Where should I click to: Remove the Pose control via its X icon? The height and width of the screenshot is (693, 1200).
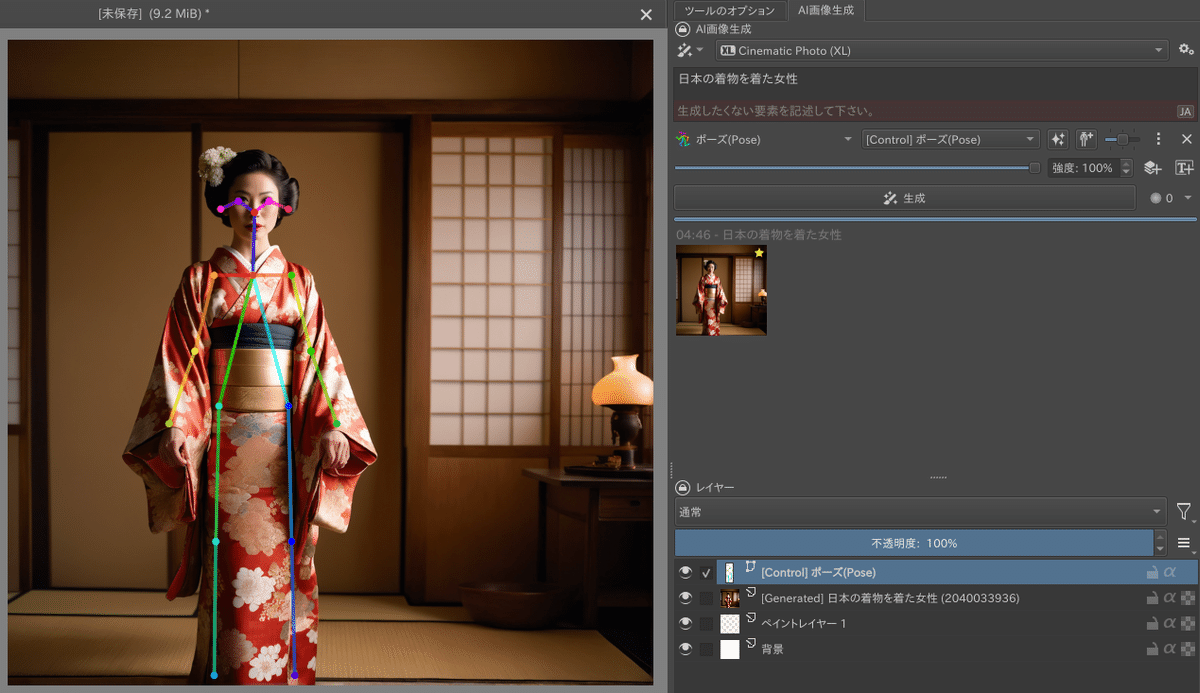tap(1186, 139)
